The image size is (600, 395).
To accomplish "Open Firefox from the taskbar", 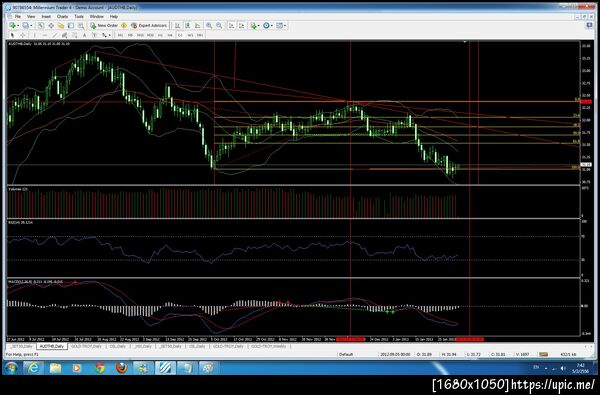I will 122,368.
